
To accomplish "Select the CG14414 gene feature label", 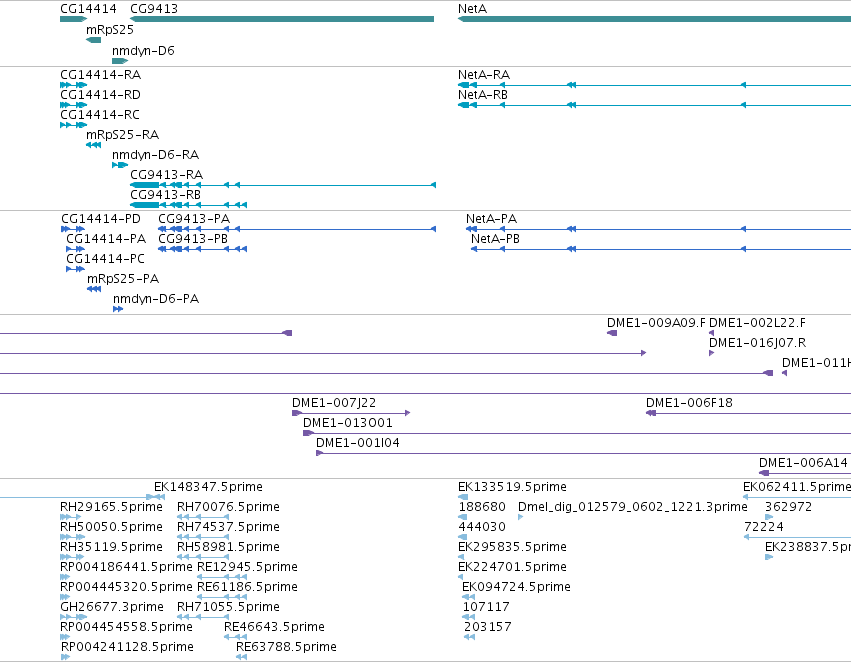I will (88, 9).
